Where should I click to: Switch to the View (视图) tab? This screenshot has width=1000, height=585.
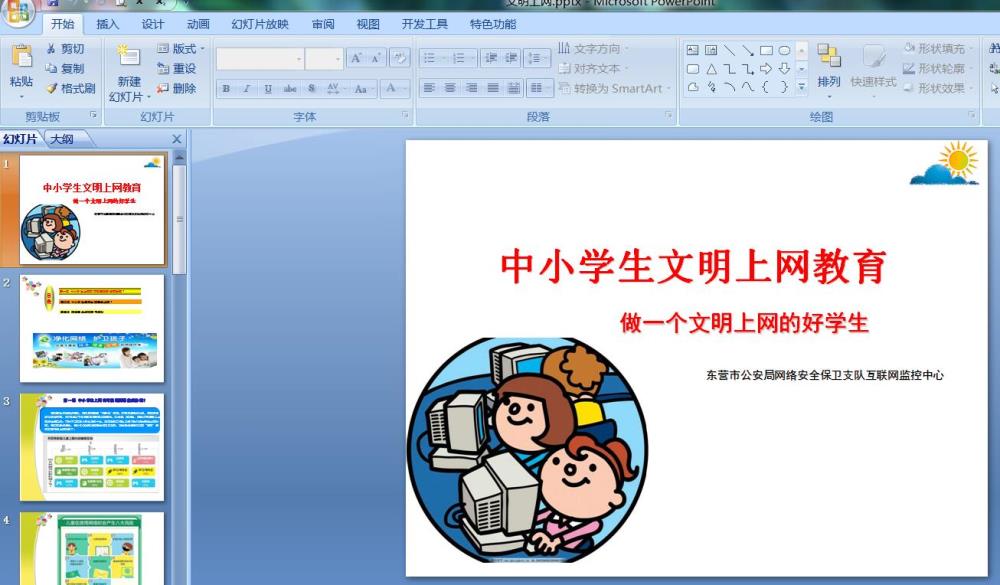click(x=368, y=24)
